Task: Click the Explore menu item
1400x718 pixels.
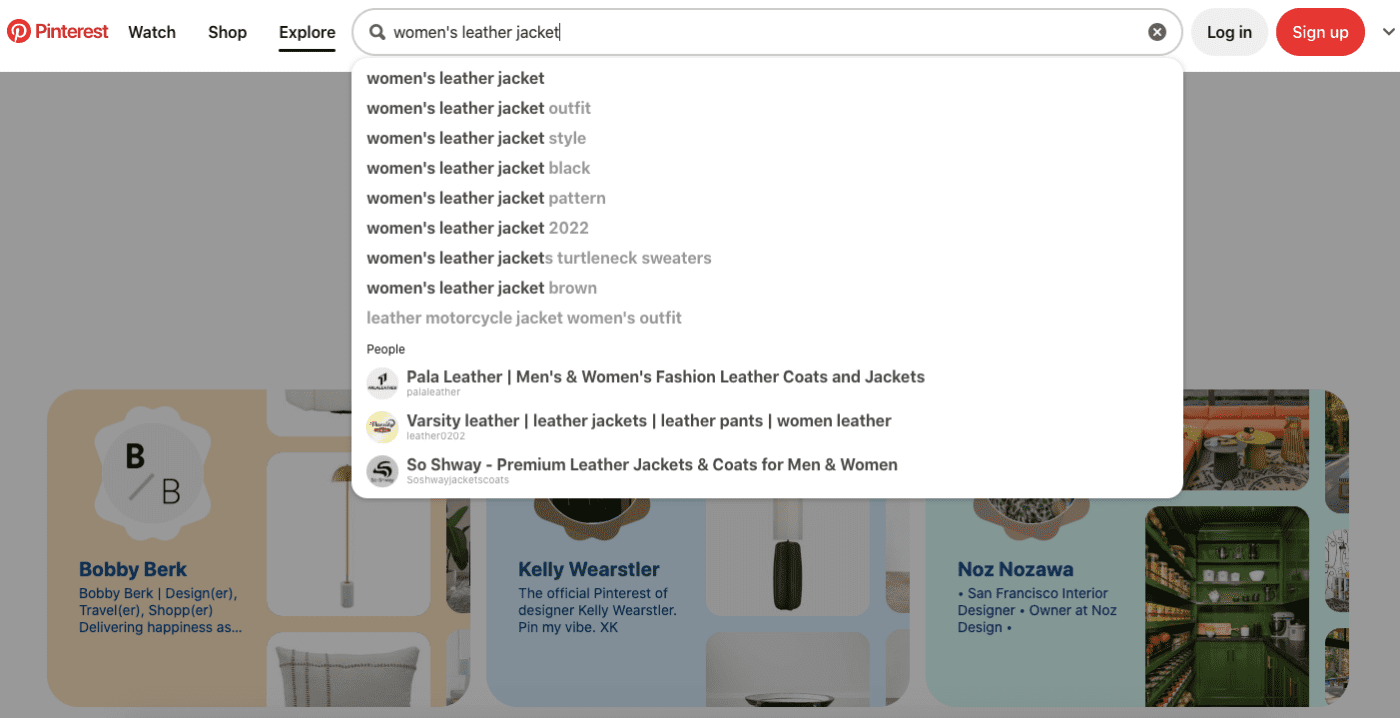Action: click(x=306, y=31)
